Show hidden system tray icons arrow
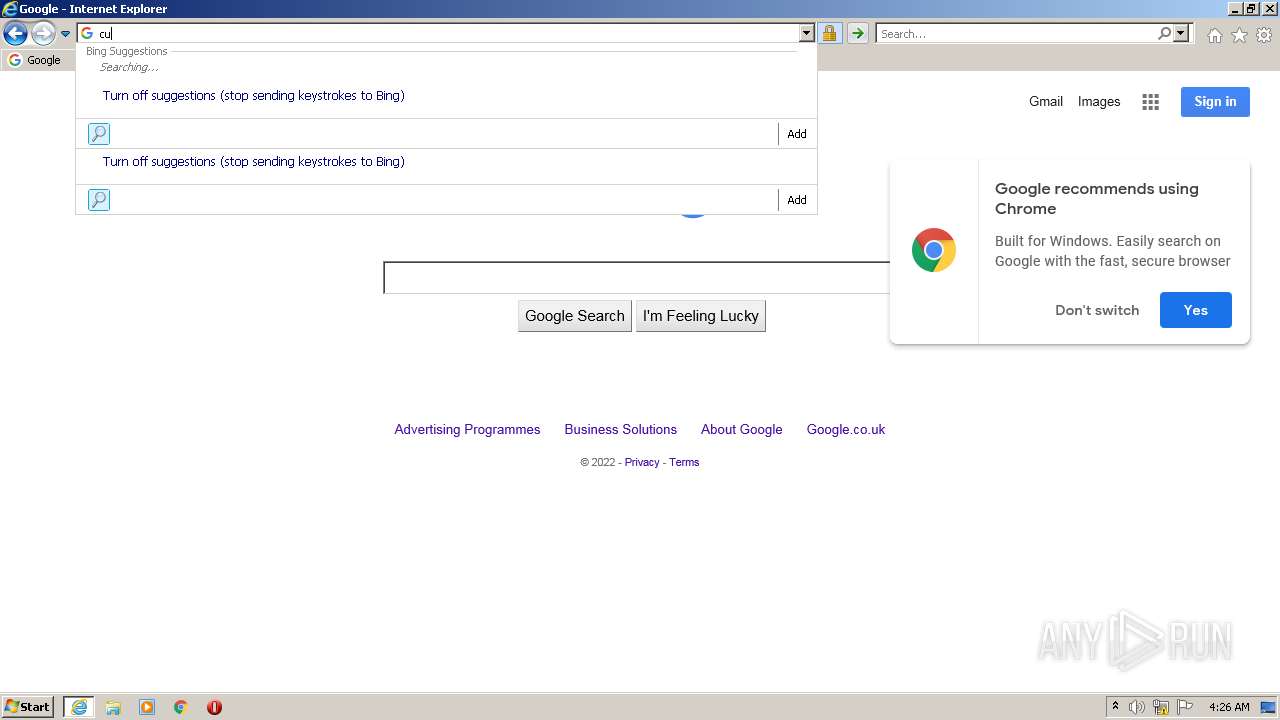The width and height of the screenshot is (1280, 720). tap(1115, 707)
